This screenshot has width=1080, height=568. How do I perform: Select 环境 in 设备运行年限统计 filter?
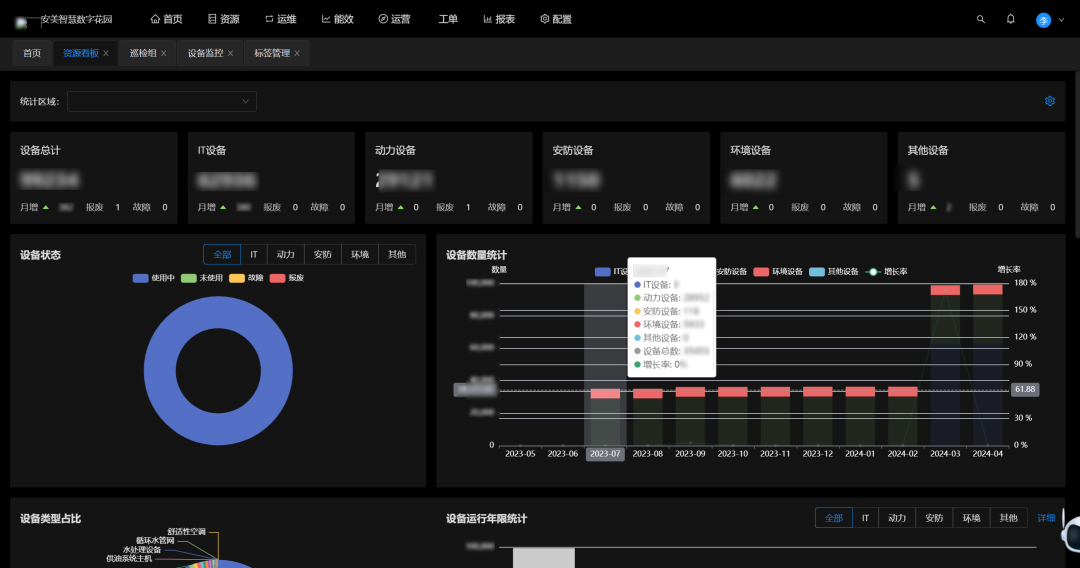pyautogui.click(x=971, y=518)
